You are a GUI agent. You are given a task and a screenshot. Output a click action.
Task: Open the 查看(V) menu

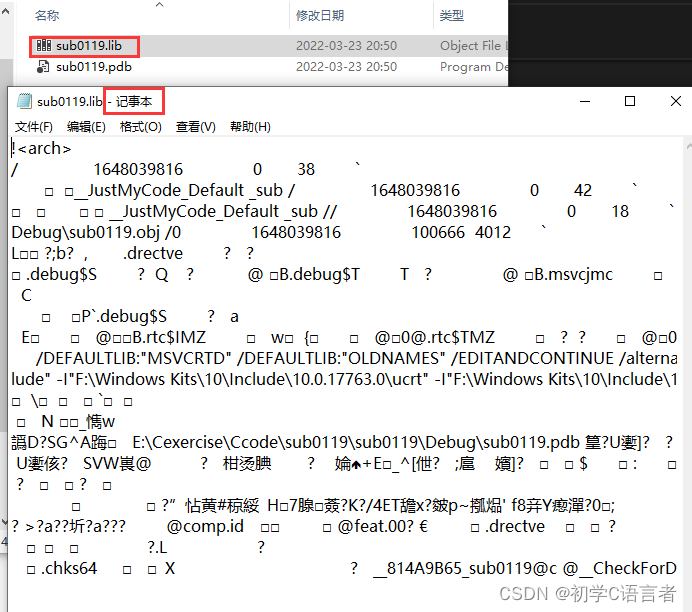click(x=195, y=127)
